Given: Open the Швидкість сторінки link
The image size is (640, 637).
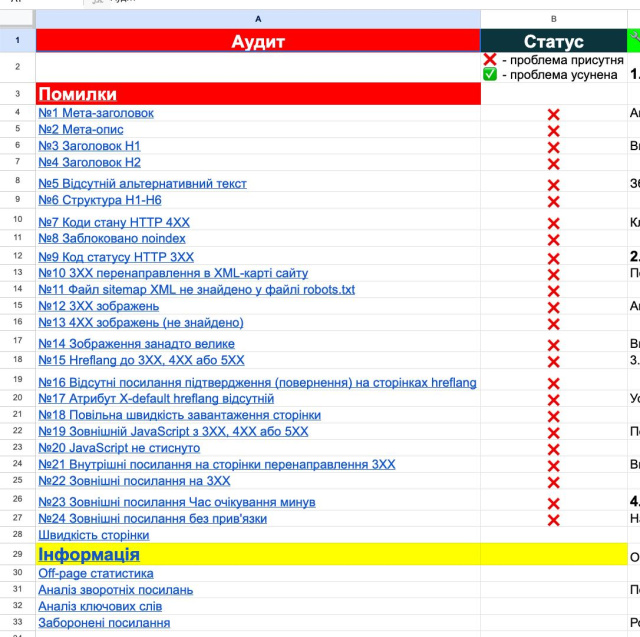Looking at the screenshot, I should (93, 535).
